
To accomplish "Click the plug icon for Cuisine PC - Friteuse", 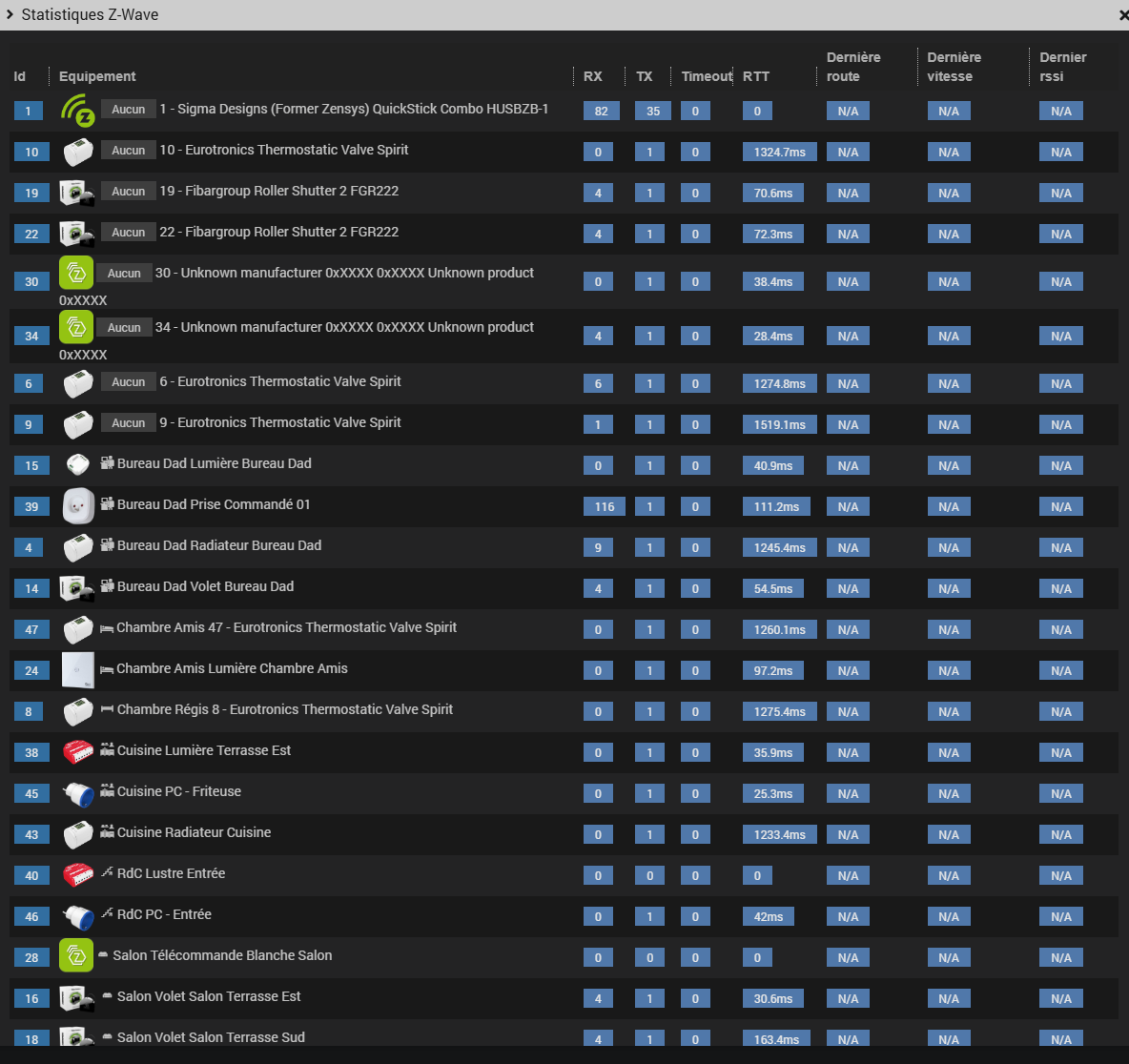I will [x=78, y=793].
